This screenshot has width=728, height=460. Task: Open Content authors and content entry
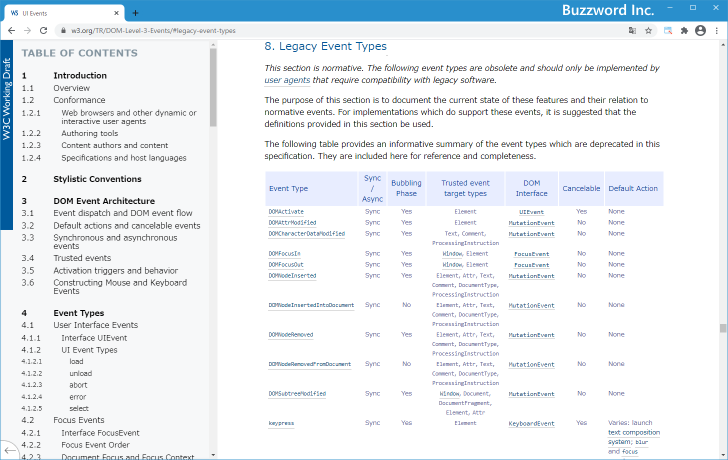115,145
